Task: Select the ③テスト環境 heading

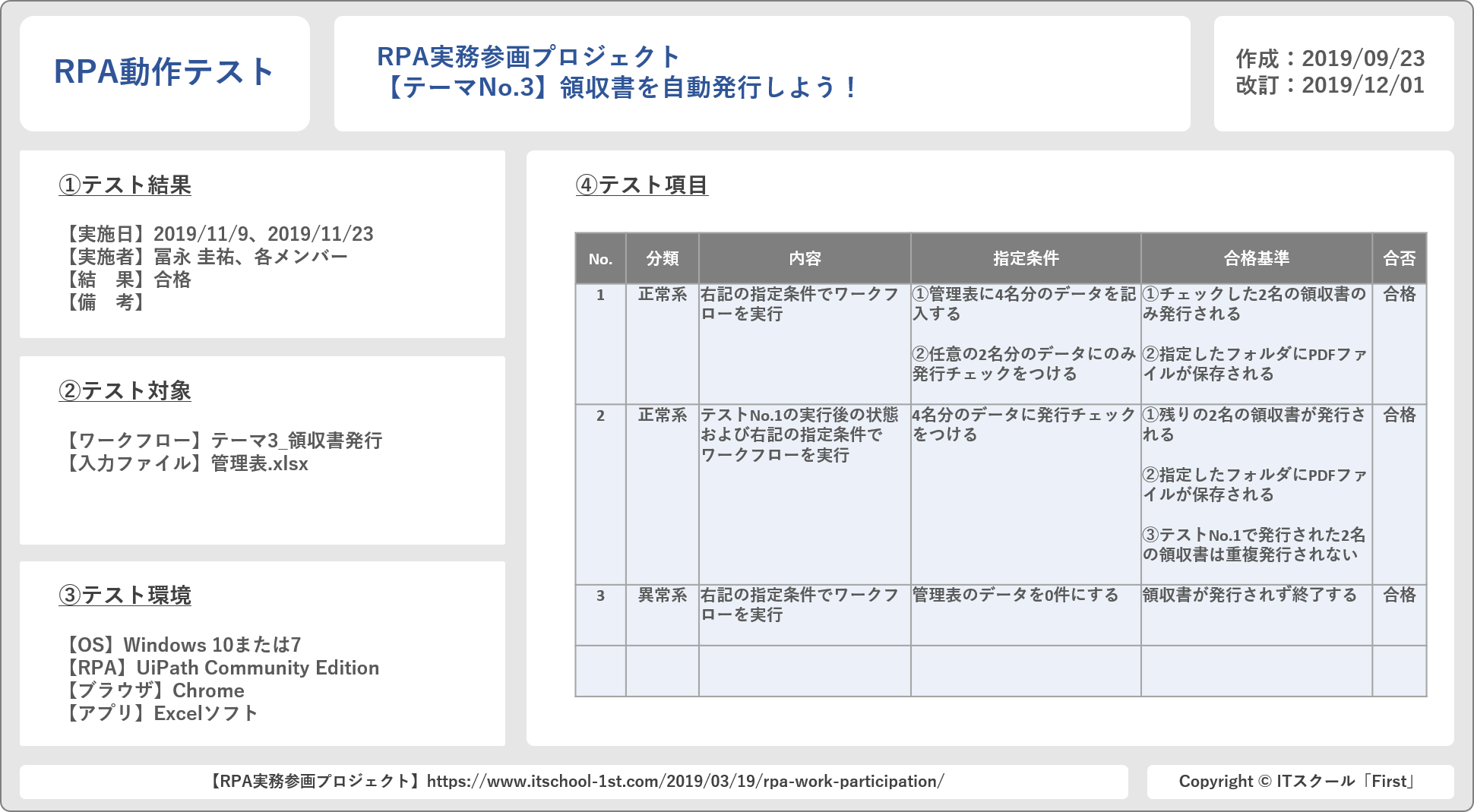Action: [x=125, y=596]
